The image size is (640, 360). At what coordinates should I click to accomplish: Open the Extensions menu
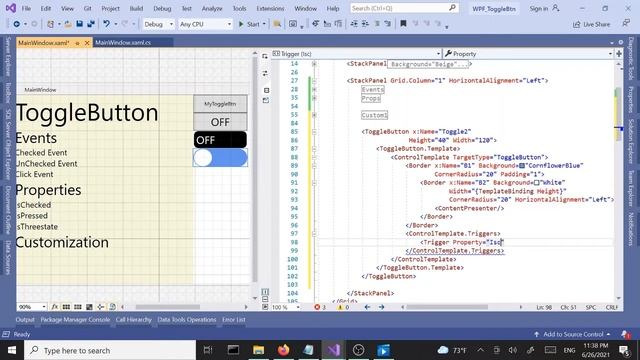point(270,8)
